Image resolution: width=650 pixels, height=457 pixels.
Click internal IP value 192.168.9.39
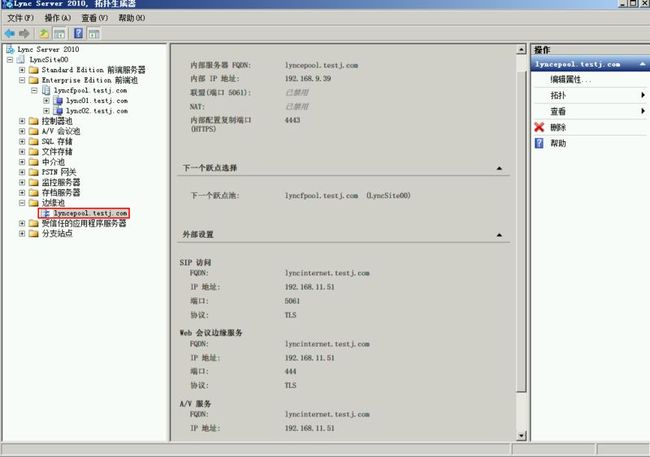pos(308,78)
